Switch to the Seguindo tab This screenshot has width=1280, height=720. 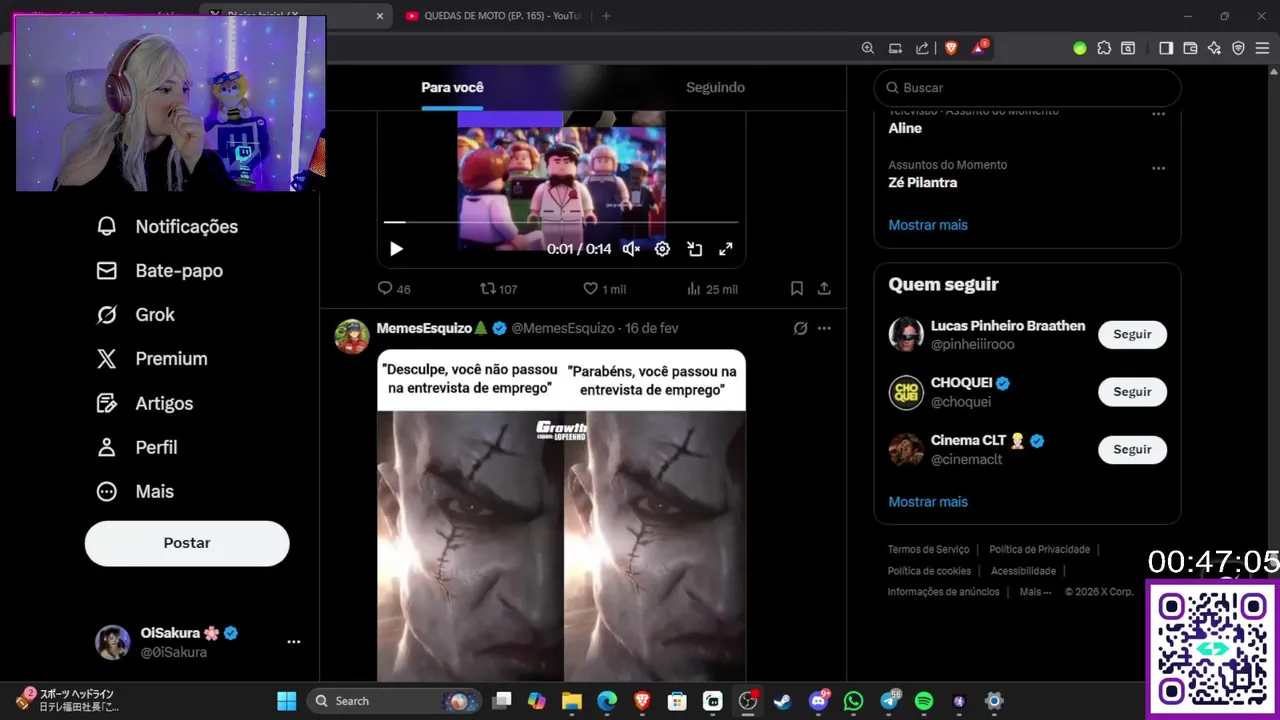[x=715, y=88]
